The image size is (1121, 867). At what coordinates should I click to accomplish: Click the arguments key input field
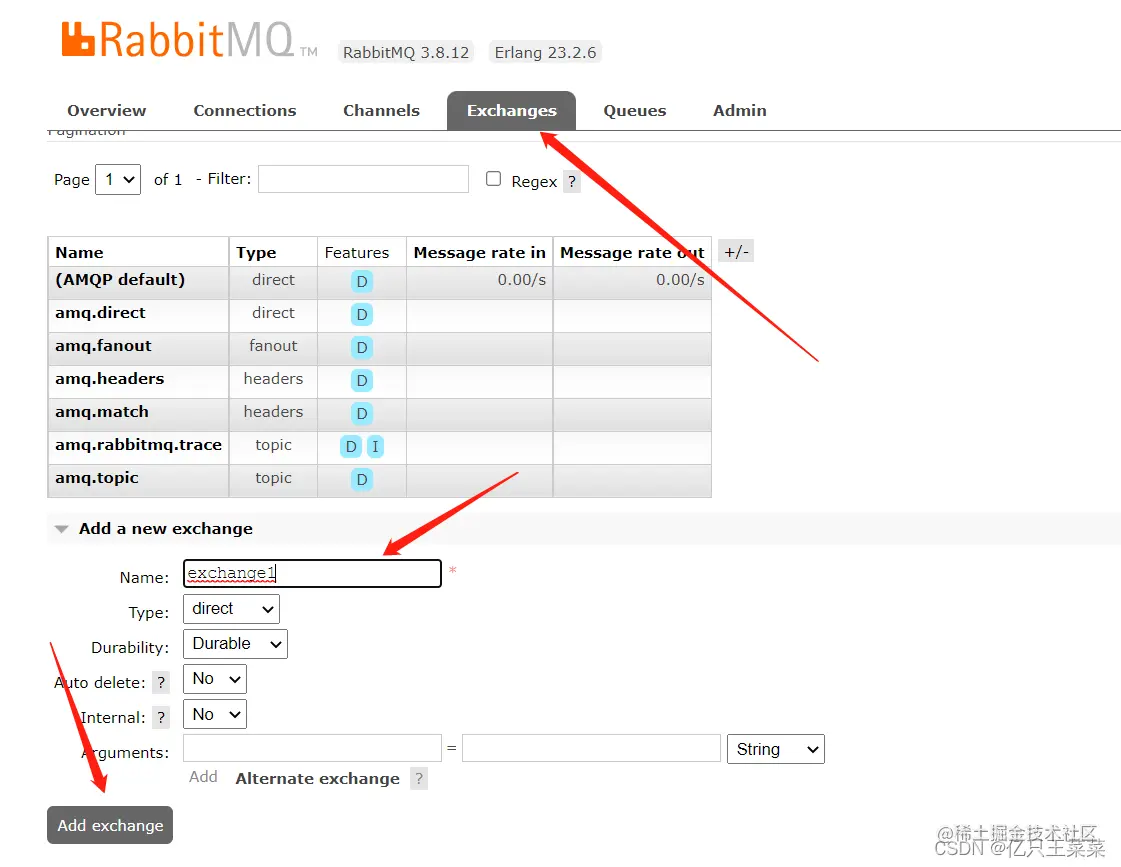pos(312,748)
